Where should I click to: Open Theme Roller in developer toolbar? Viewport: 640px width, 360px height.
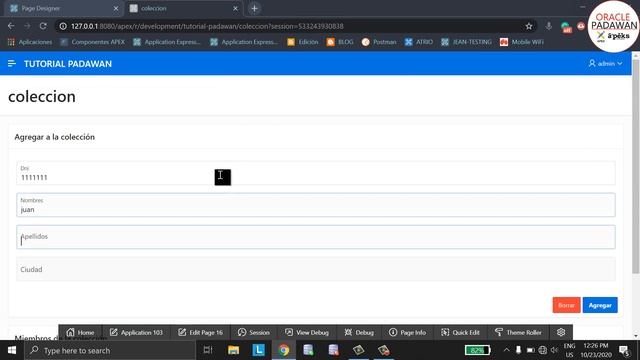point(518,332)
